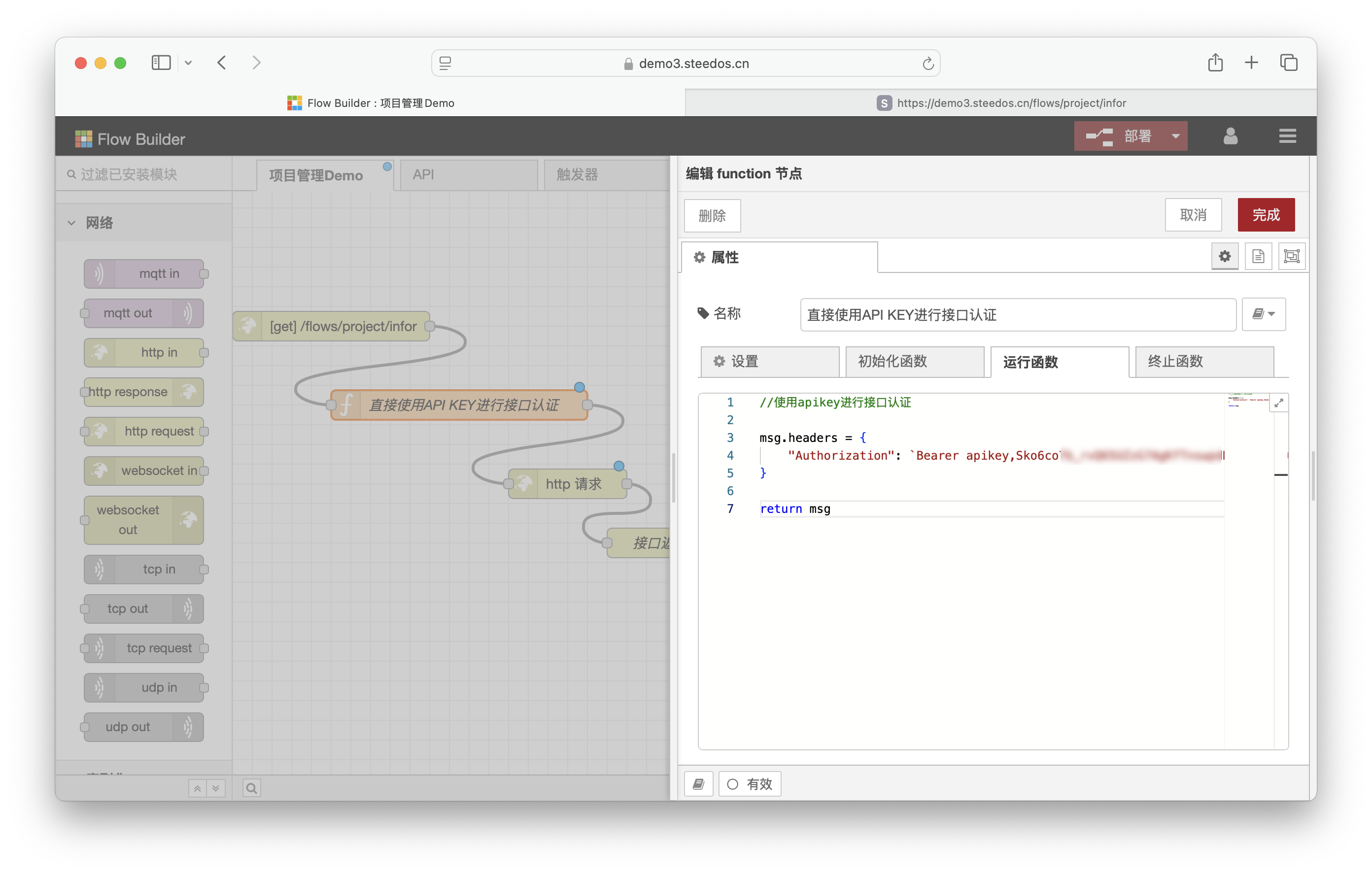The width and height of the screenshot is (1372, 874).
Task: Select the mqtt out palette node
Action: pyautogui.click(x=143, y=313)
